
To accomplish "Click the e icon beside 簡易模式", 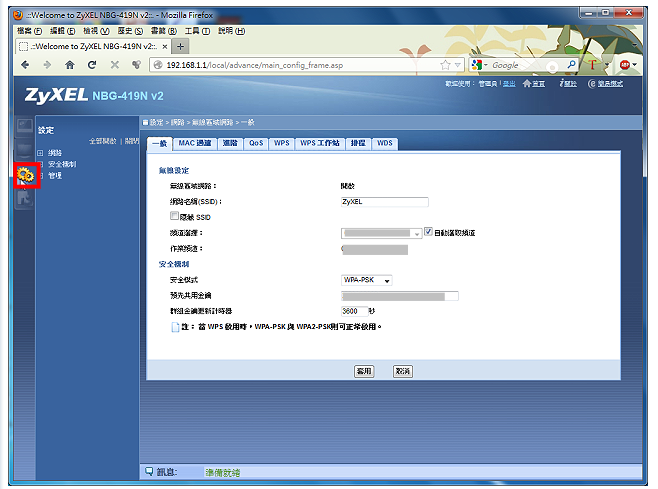I will (592, 84).
